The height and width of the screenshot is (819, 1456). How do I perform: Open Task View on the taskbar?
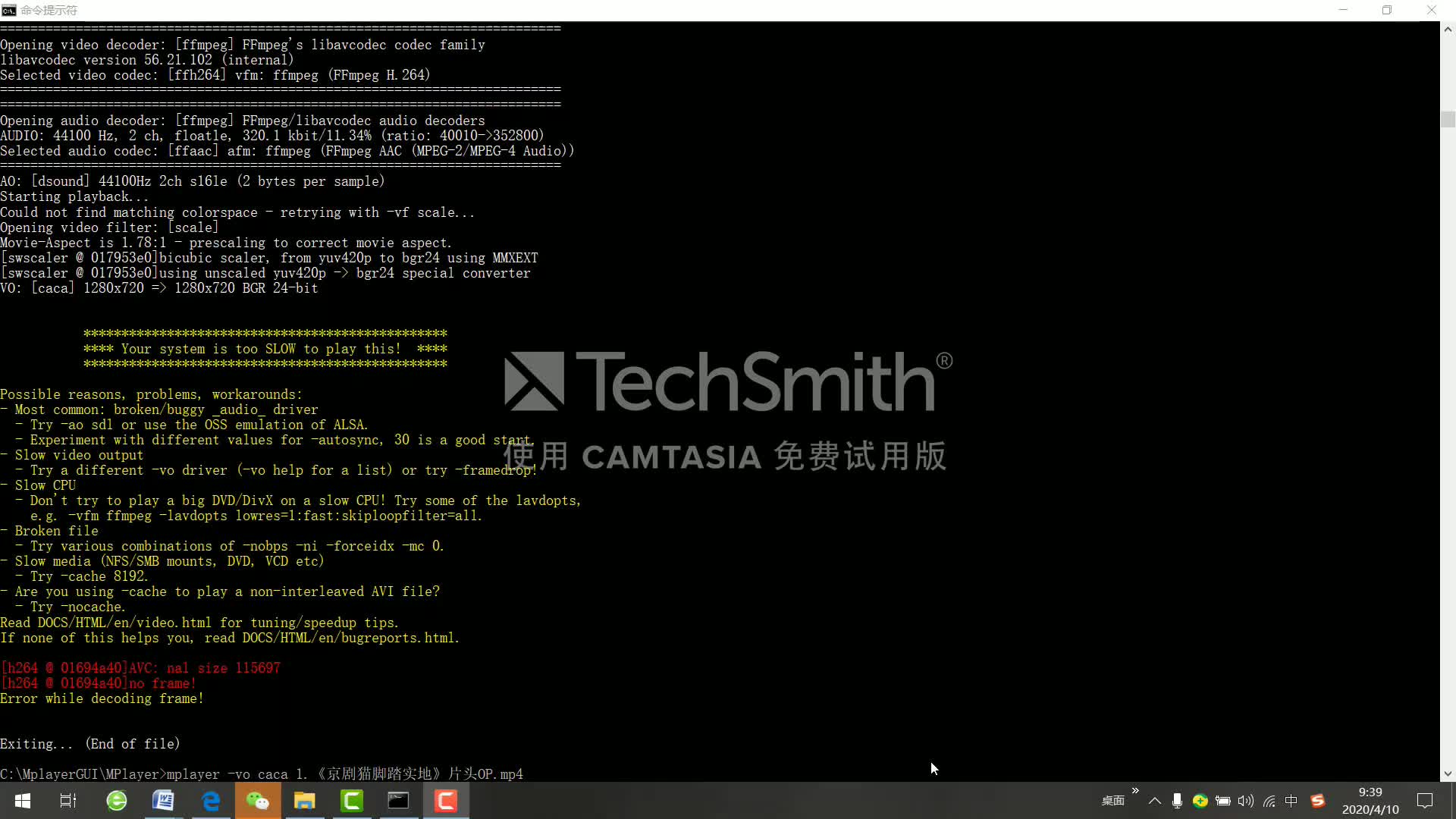click(68, 801)
